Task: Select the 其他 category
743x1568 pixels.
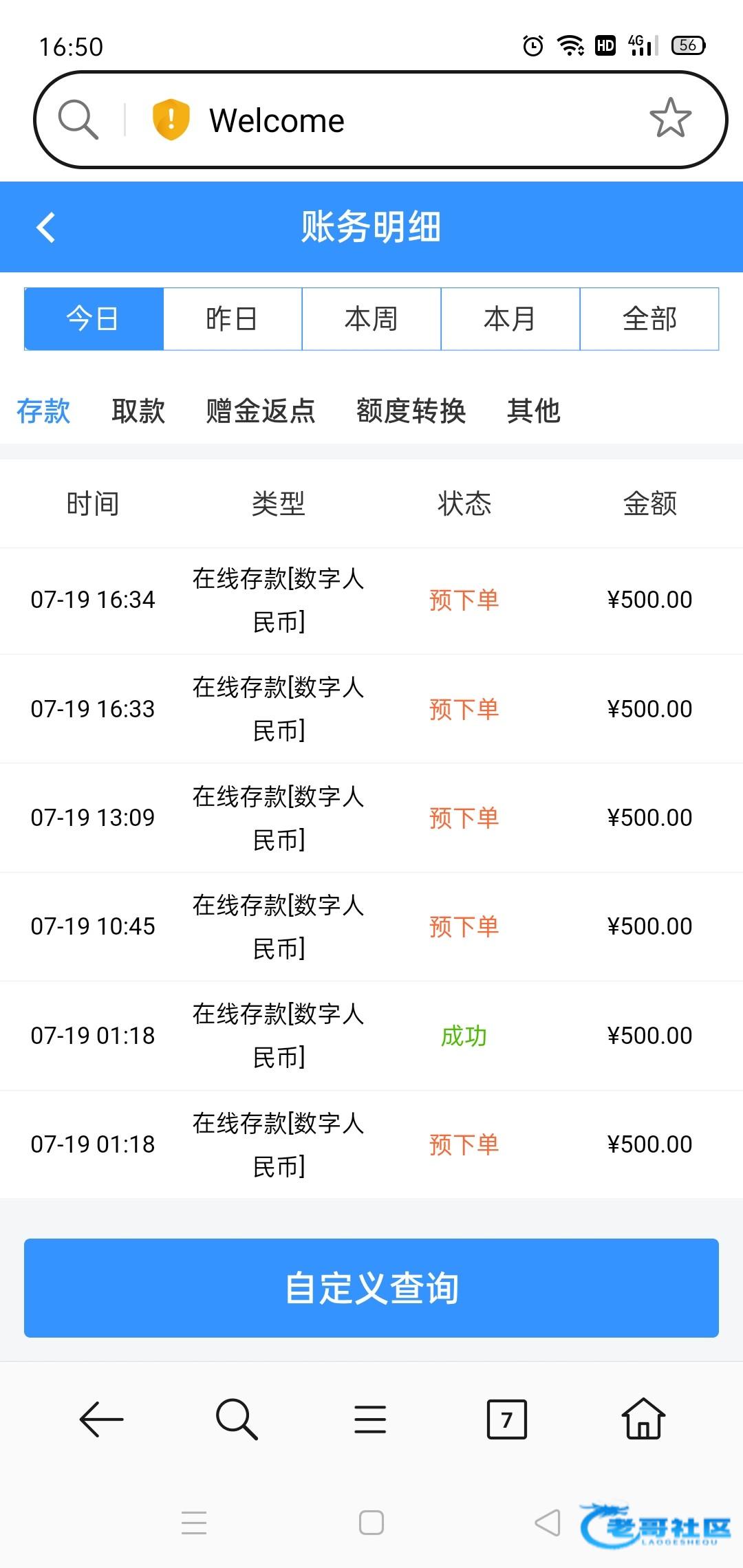Action: tap(533, 411)
